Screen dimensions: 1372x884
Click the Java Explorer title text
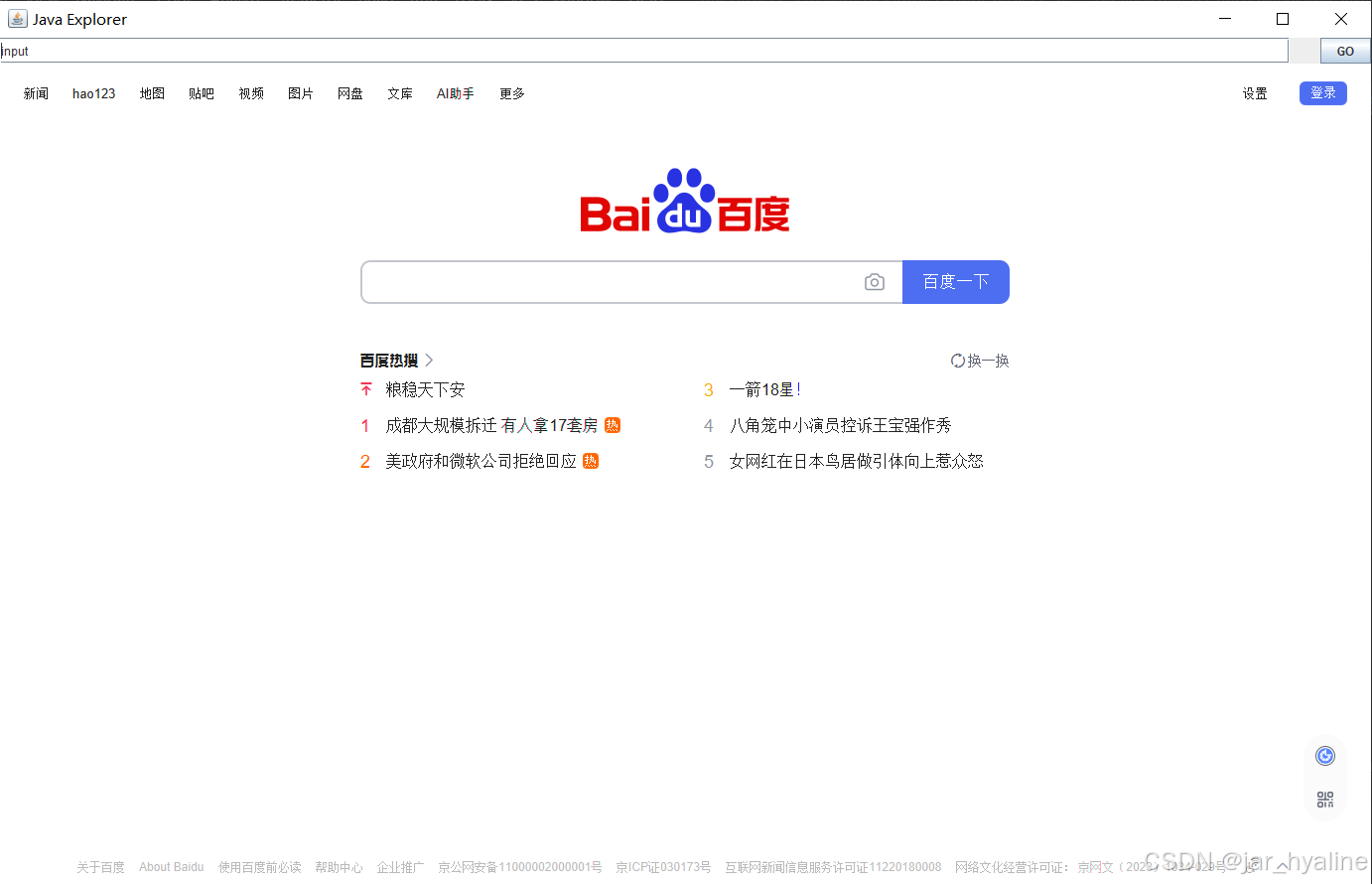click(79, 19)
